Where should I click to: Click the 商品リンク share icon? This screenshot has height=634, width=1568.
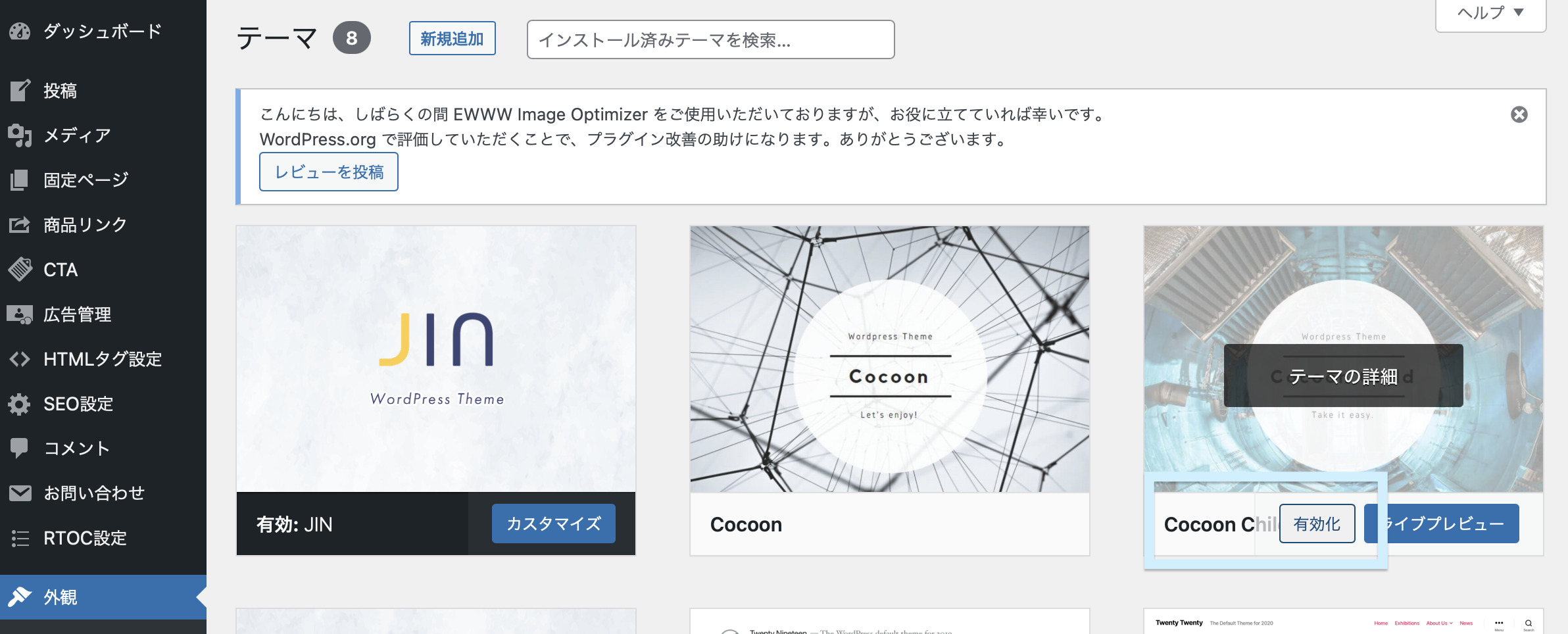(x=20, y=224)
